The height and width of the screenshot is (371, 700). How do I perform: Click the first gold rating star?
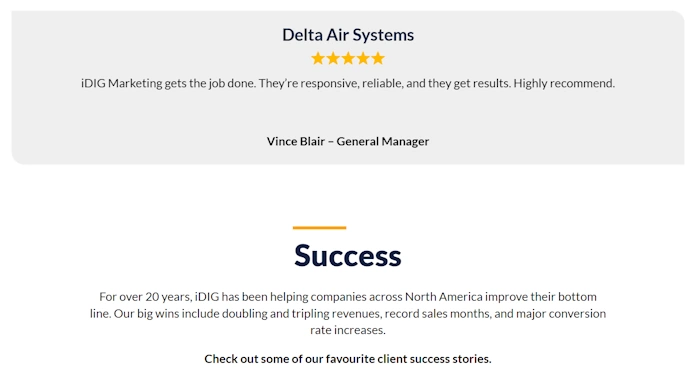tap(318, 58)
